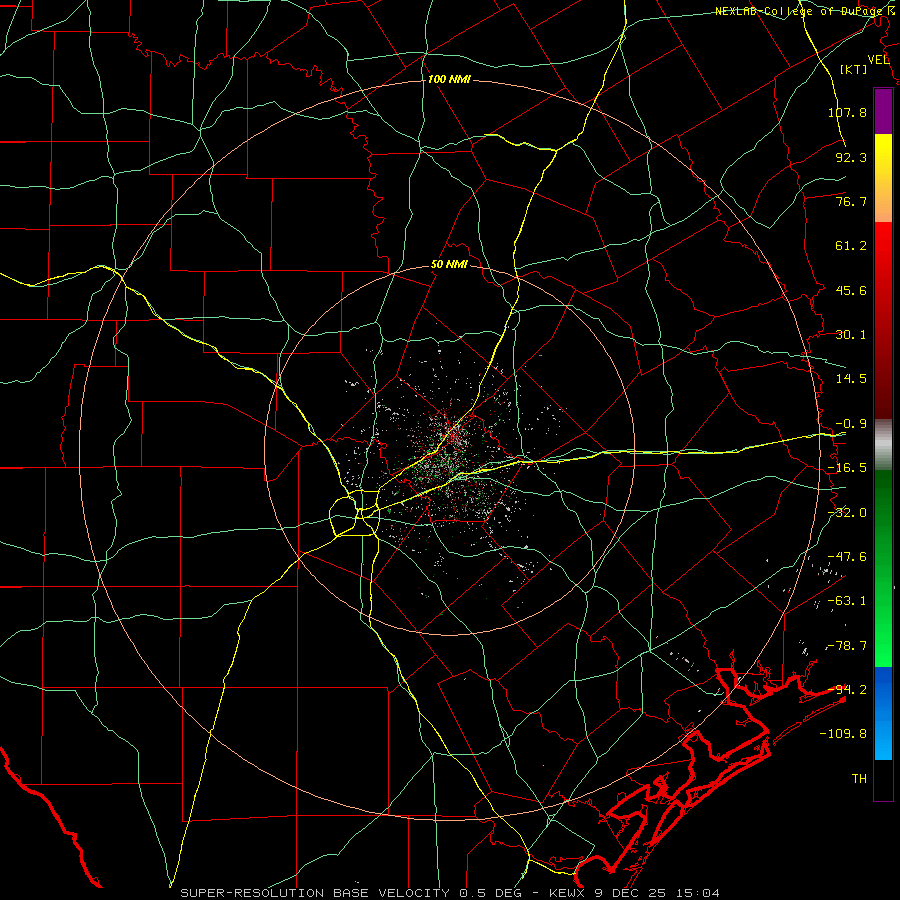Click the 50 NMI range ring label
Viewport: 900px width, 900px height.
449,265
